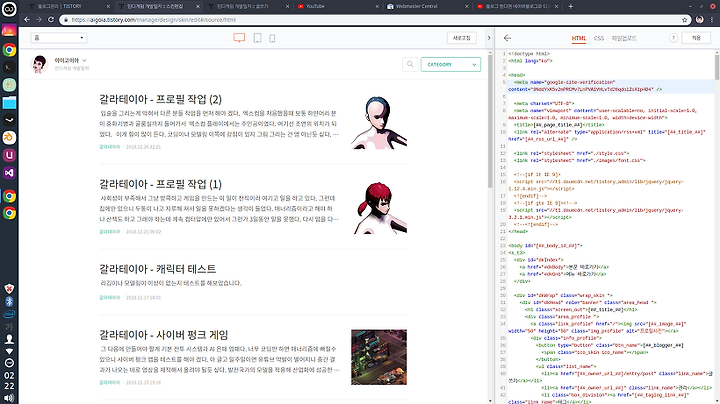The image size is (720, 404).
Task: Switch to the HTML tab
Action: pyautogui.click(x=579, y=38)
